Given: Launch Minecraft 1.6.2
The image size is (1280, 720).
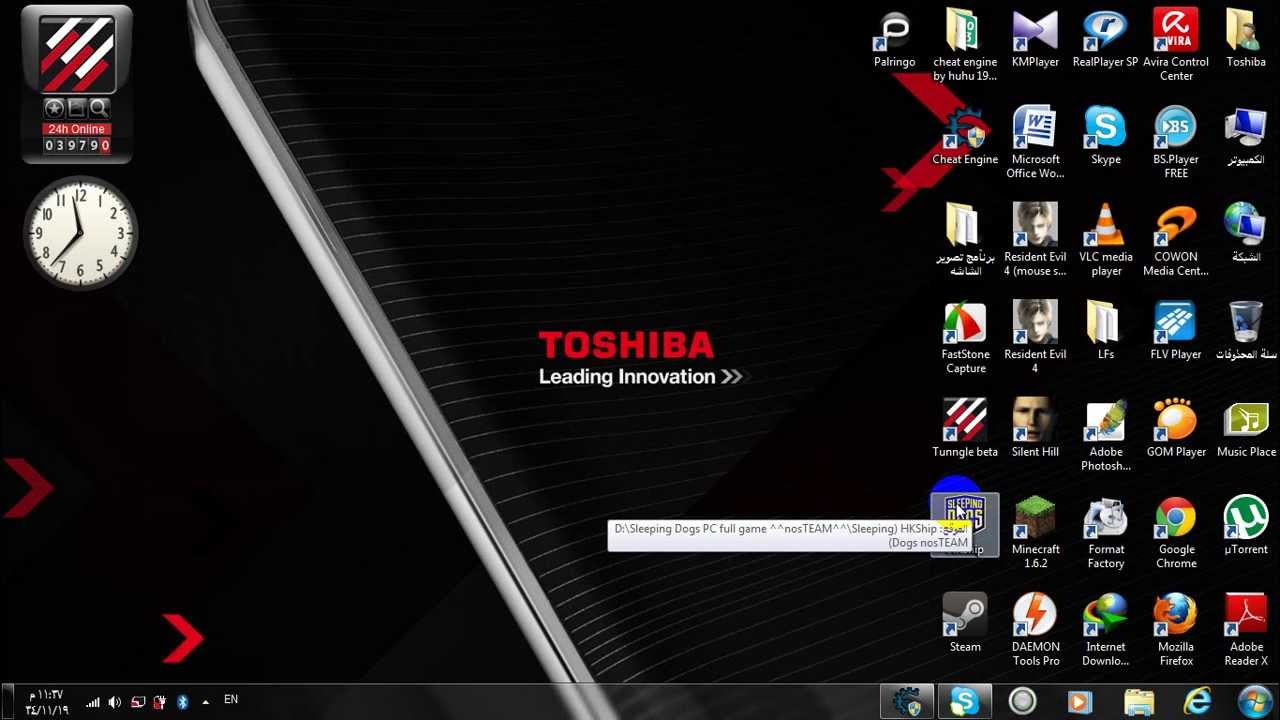Looking at the screenshot, I should point(1035,532).
